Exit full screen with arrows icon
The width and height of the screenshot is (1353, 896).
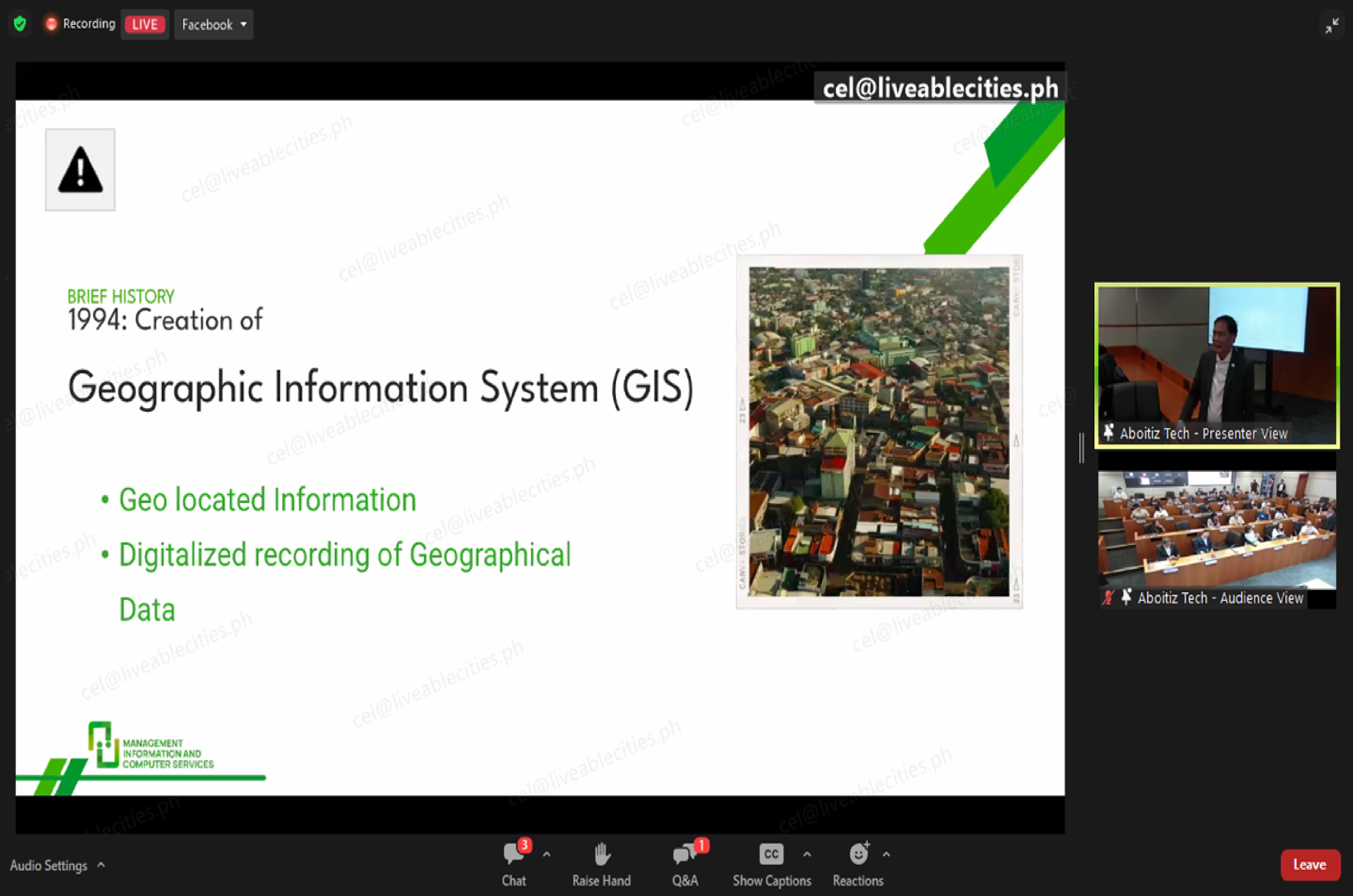[1332, 26]
